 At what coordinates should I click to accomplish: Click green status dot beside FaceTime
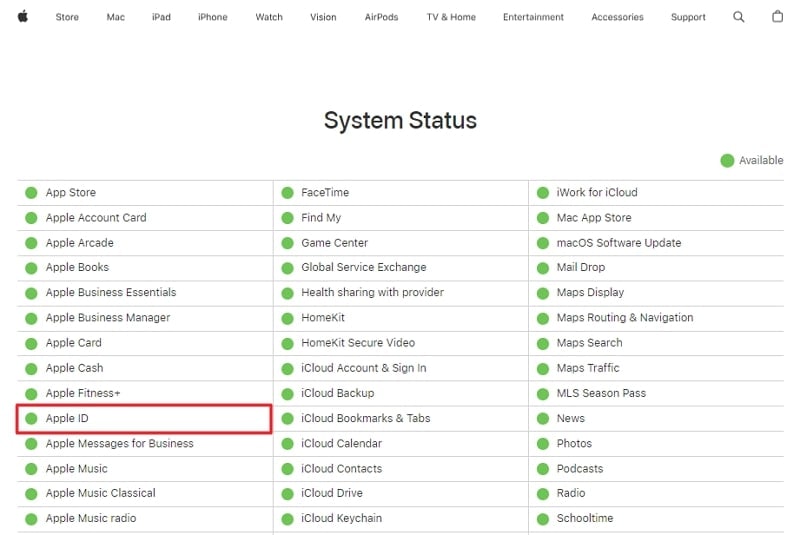(x=287, y=193)
